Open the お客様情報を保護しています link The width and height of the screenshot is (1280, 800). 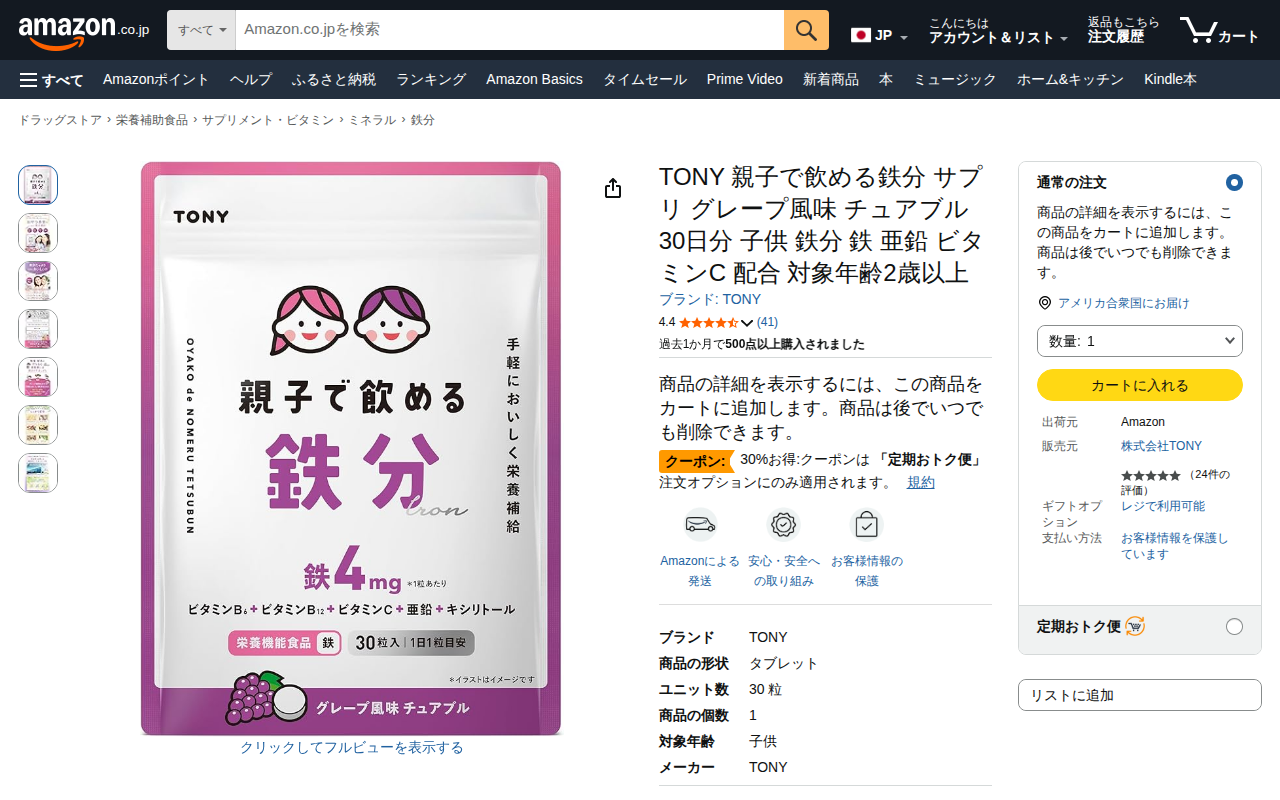pyautogui.click(x=1175, y=546)
